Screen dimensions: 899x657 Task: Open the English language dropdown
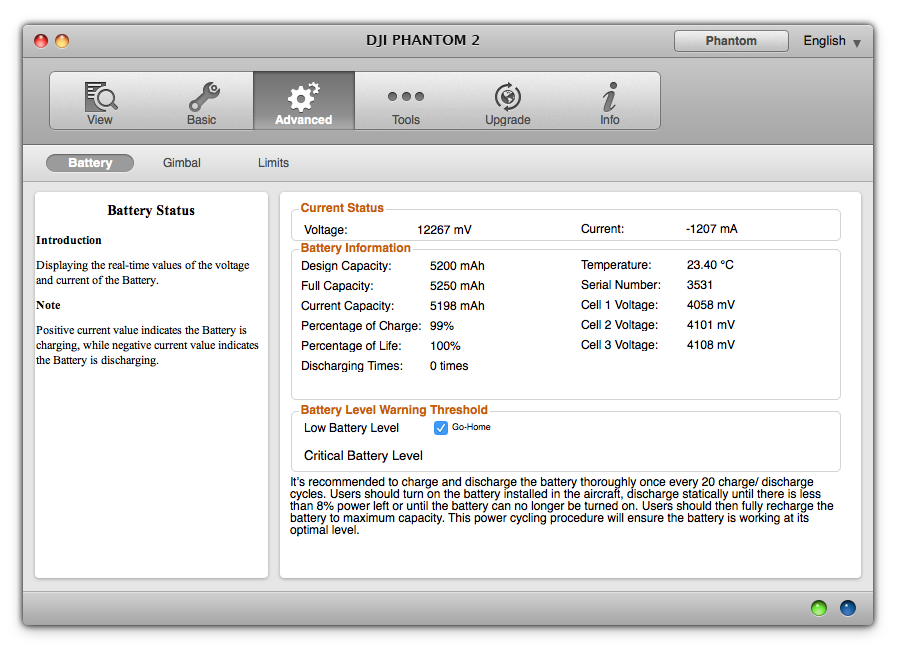click(x=831, y=41)
